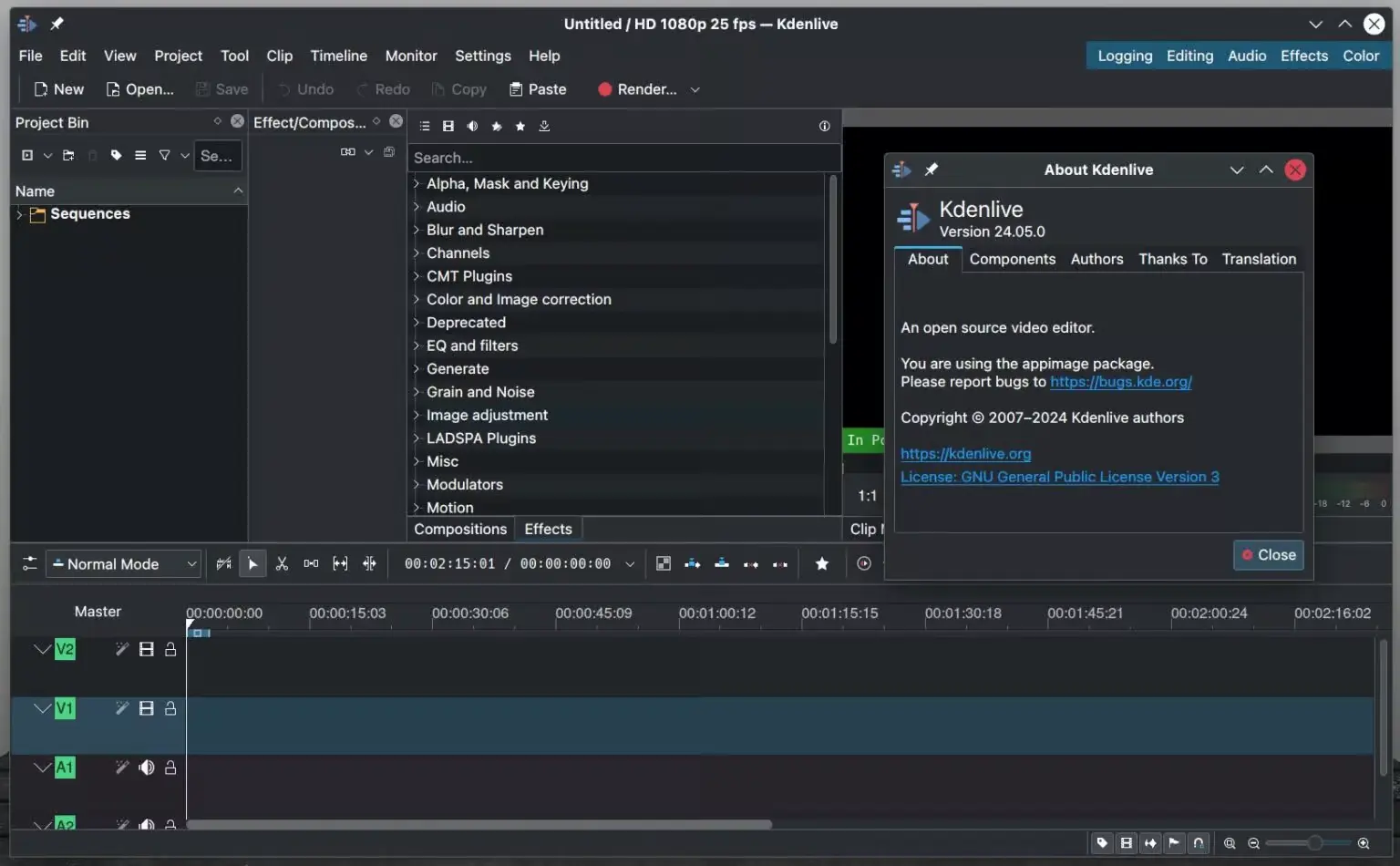1400x866 pixels.
Task: Toggle track compositing icon beside the timecode
Action: coord(664,564)
